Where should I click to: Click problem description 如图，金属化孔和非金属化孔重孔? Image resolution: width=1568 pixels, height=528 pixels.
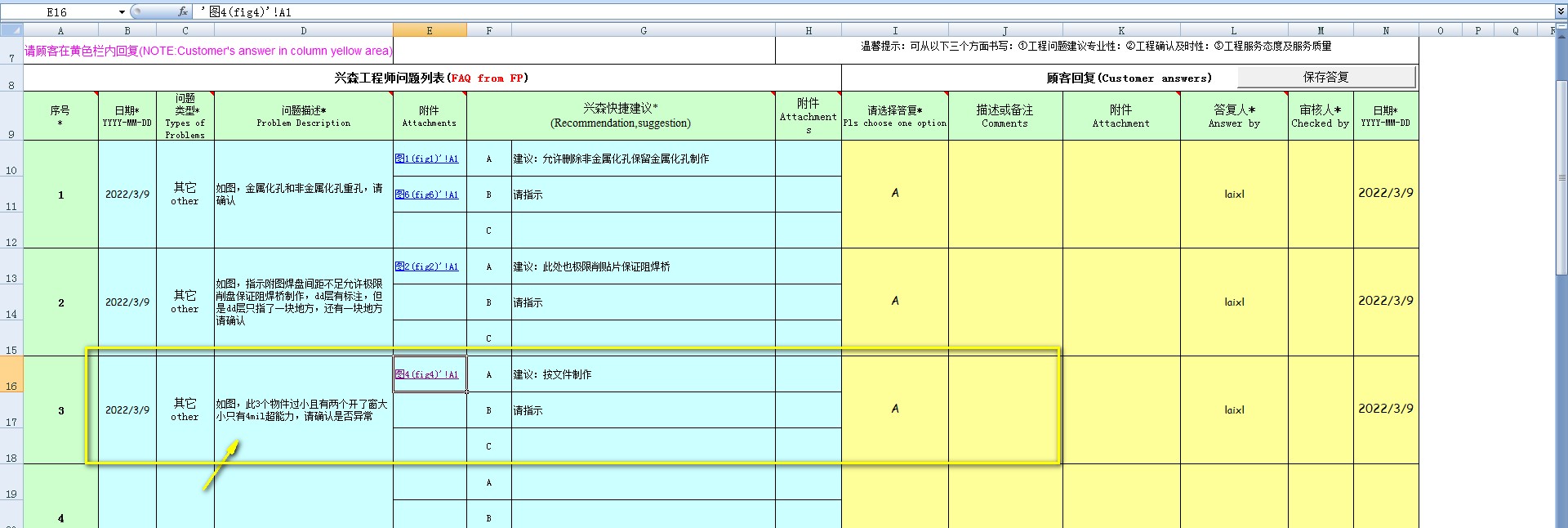304,195
